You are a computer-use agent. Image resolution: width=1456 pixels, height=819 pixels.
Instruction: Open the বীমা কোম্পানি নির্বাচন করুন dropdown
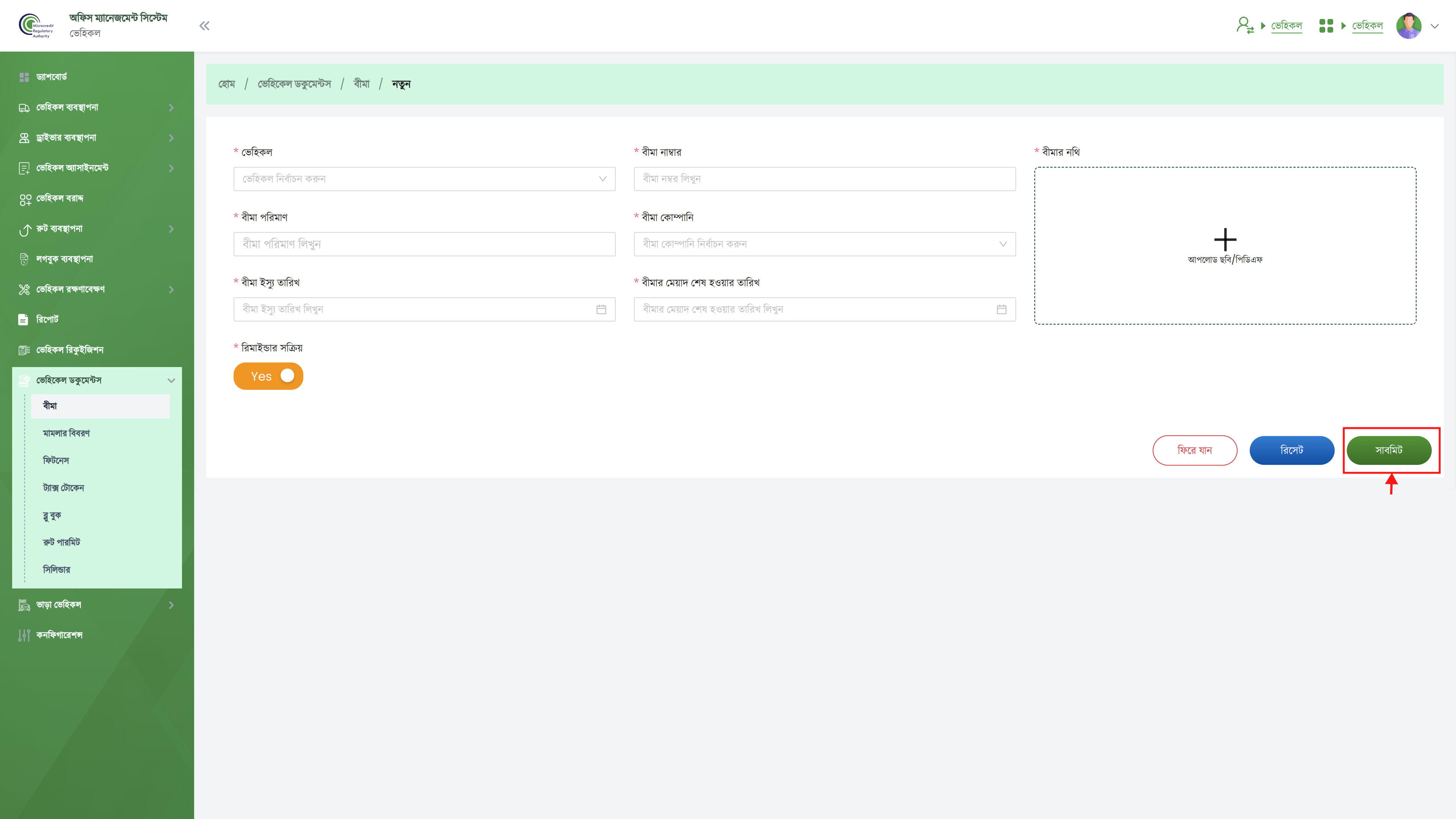pos(825,244)
